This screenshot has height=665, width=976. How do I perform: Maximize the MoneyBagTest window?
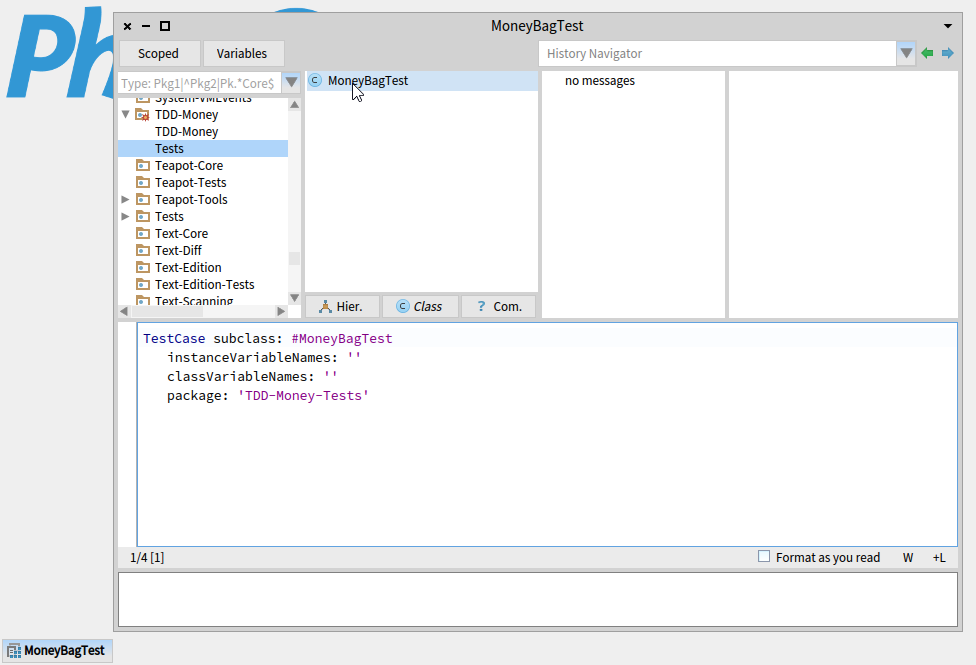[165, 26]
